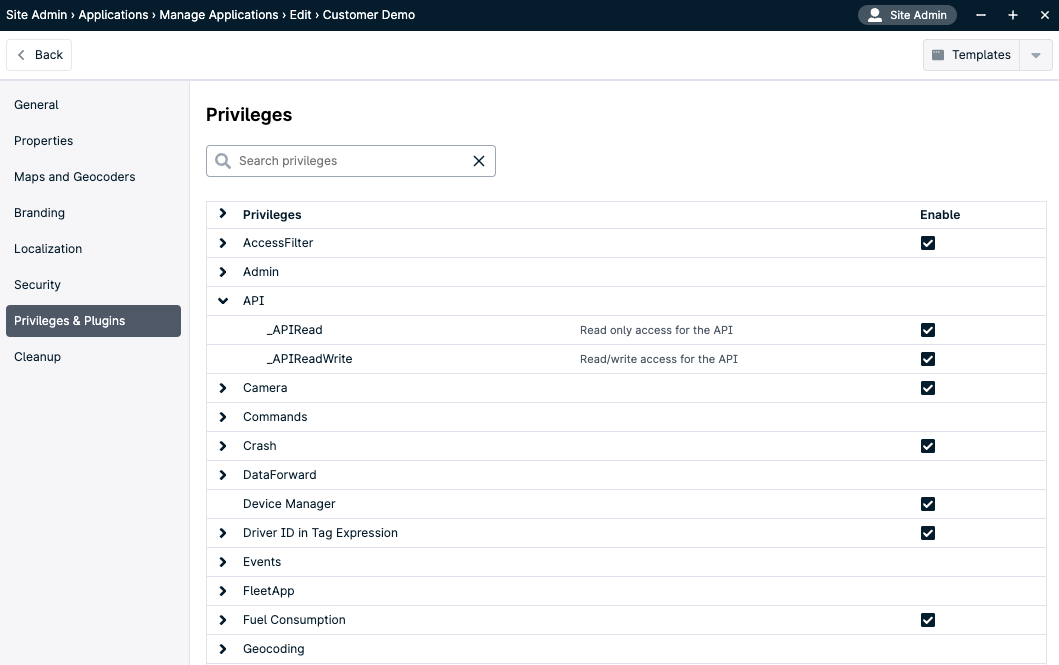Screen dimensions: 1059x665
Task: Expand the top Privileges header chevron
Action: pyautogui.click(x=223, y=214)
